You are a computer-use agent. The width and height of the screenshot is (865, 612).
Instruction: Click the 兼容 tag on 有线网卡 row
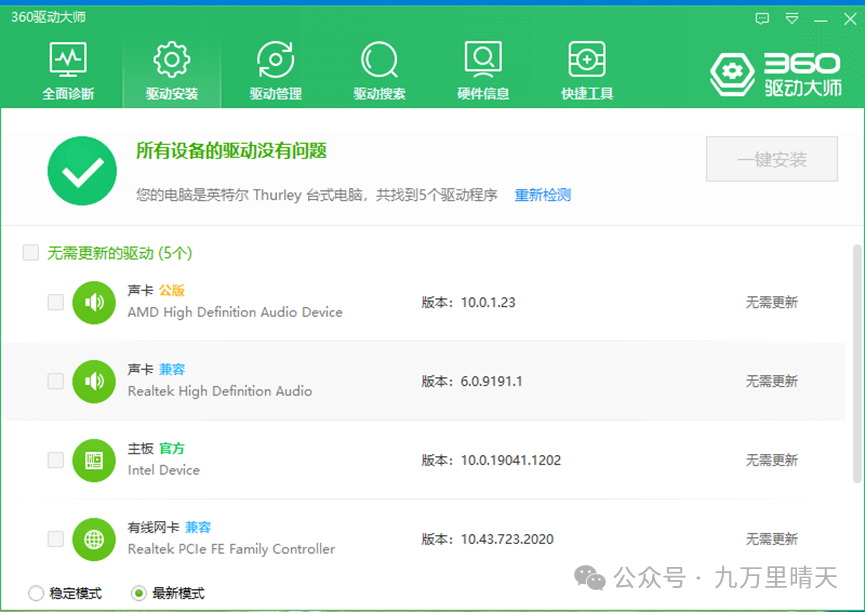(x=198, y=528)
